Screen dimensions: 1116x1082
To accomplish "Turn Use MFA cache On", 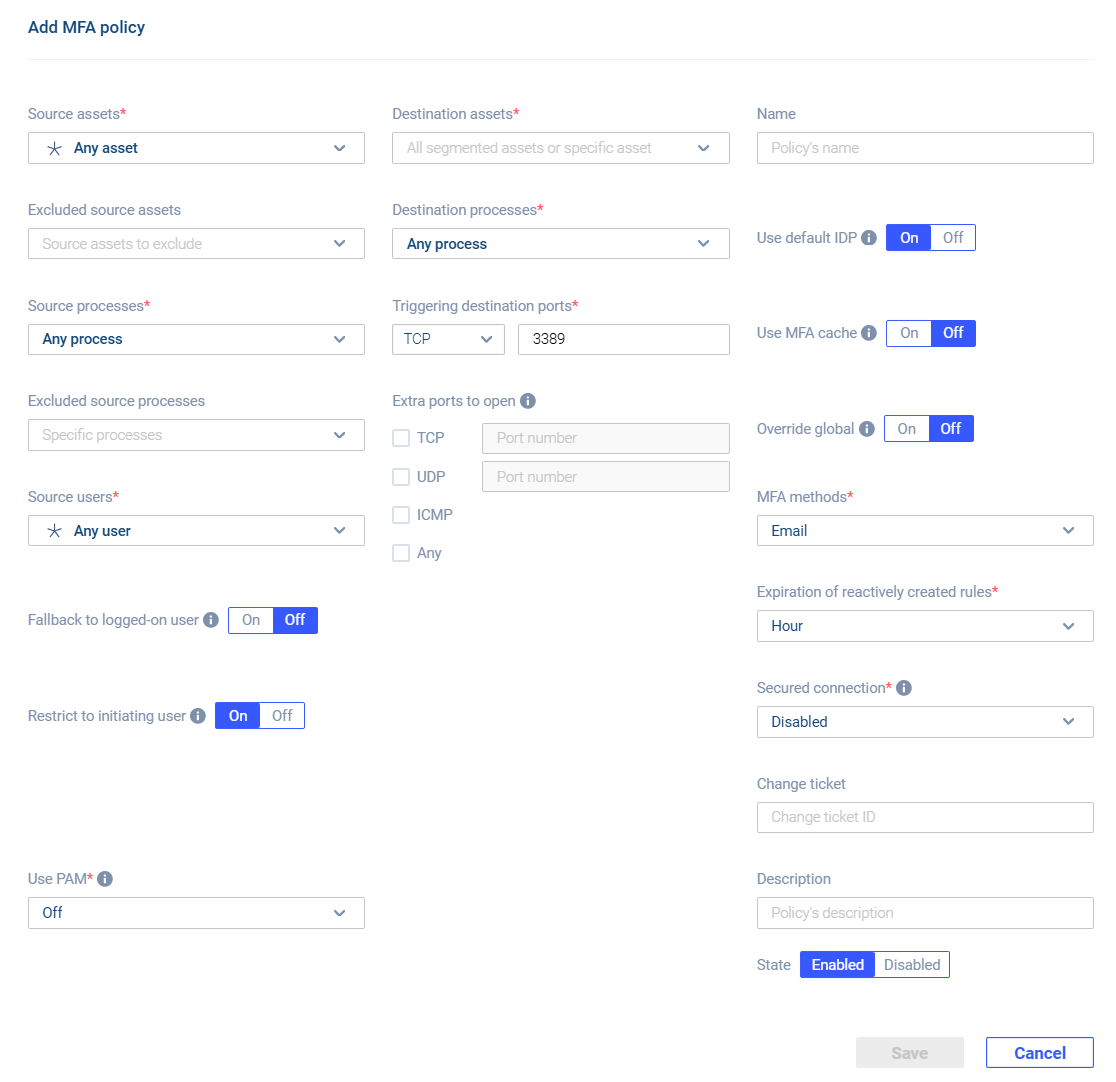I will [x=909, y=333].
